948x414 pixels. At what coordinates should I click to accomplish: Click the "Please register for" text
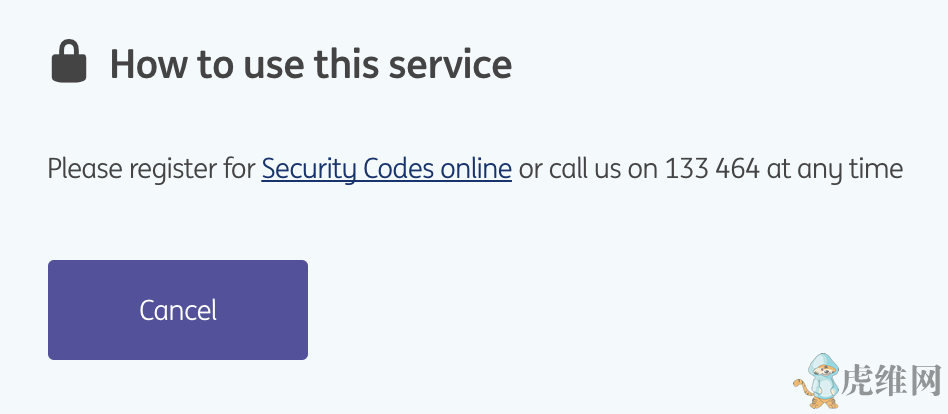coord(151,169)
